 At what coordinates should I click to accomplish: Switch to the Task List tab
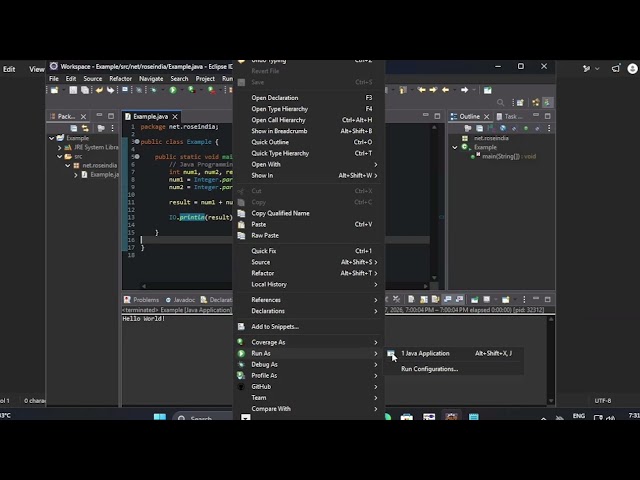pyautogui.click(x=509, y=116)
